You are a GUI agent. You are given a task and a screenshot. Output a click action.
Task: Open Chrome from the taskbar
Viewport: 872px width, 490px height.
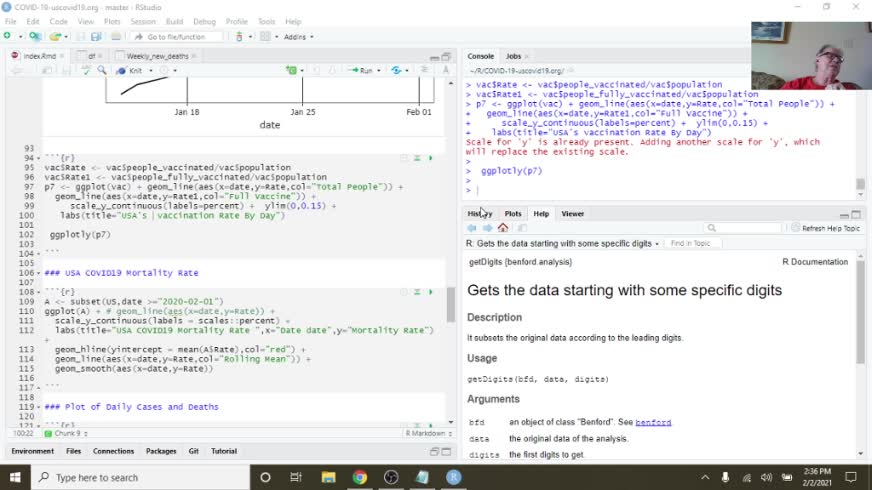click(359, 477)
